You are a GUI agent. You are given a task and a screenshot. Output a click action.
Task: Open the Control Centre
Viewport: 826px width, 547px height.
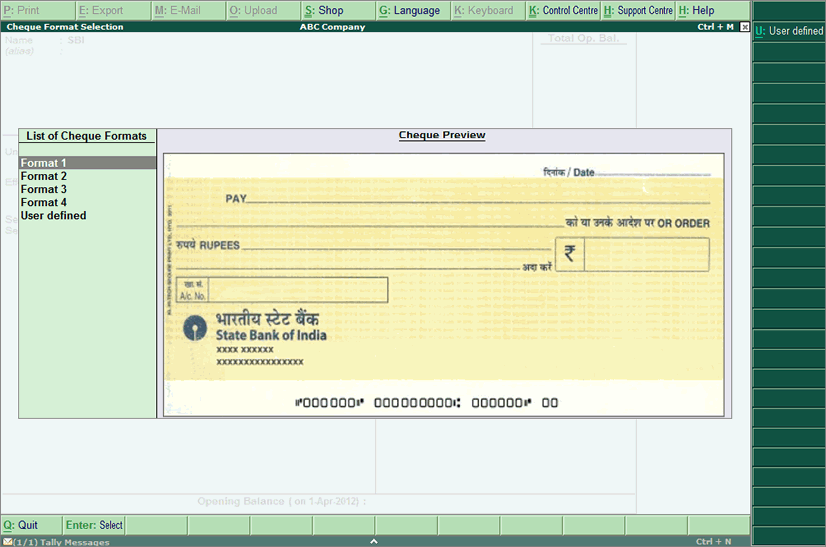(563, 11)
